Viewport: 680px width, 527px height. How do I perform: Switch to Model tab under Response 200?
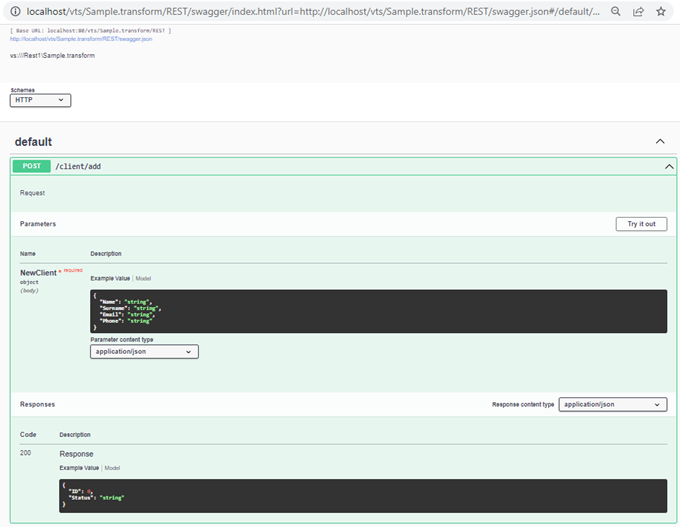coord(112,468)
